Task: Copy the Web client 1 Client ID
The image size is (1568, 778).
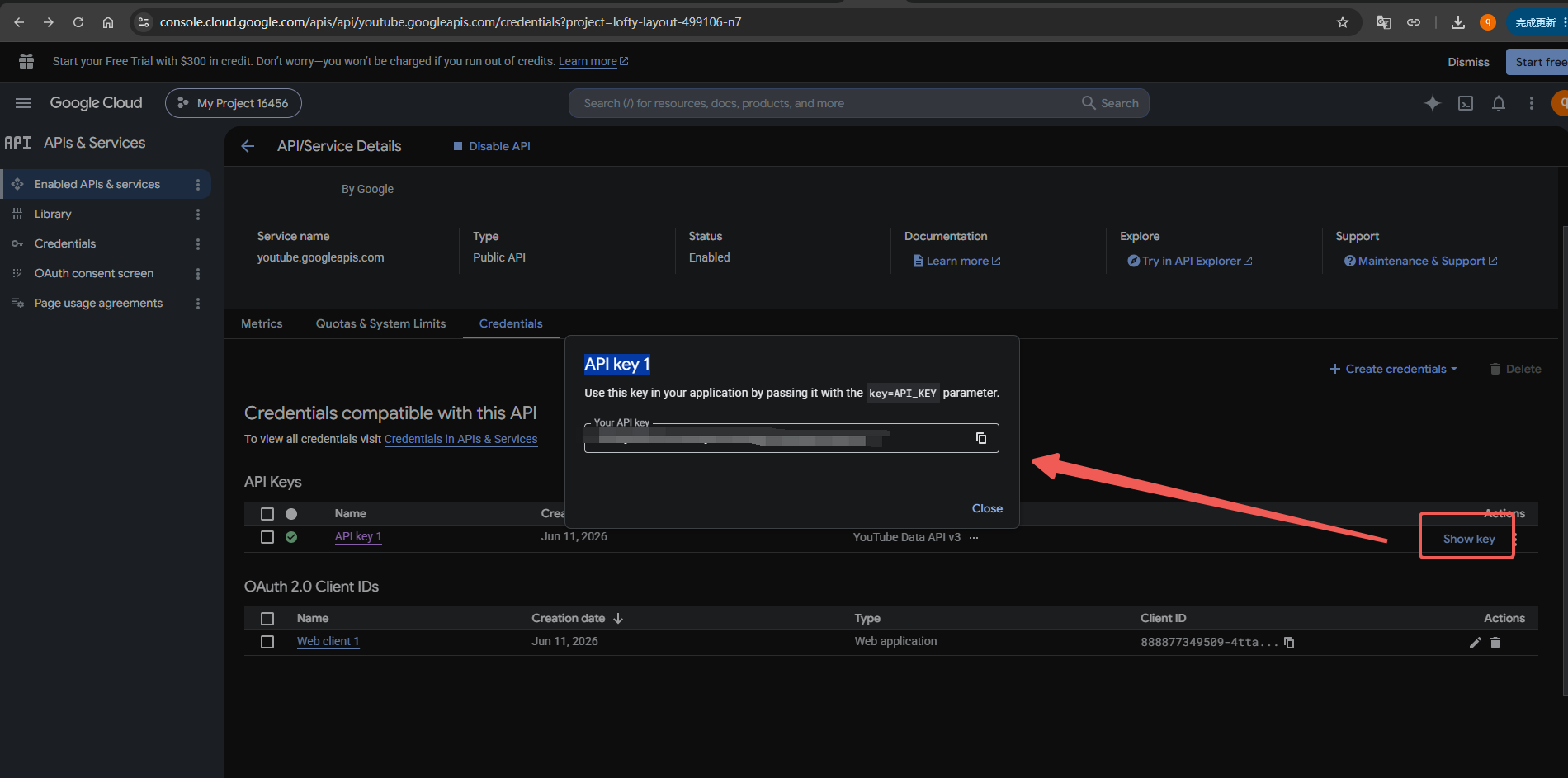Action: coord(1289,643)
